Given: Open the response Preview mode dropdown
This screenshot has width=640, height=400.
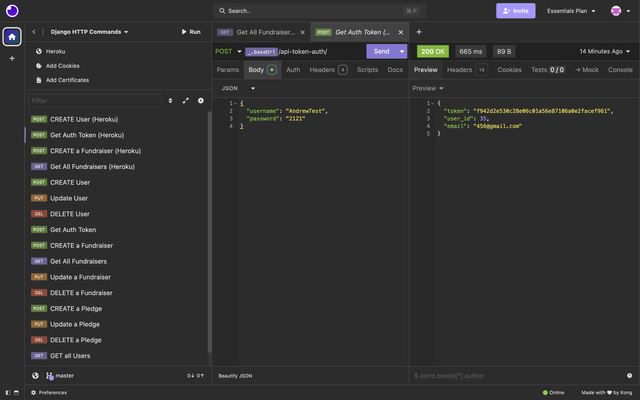Looking at the screenshot, I should pyautogui.click(x=428, y=88).
